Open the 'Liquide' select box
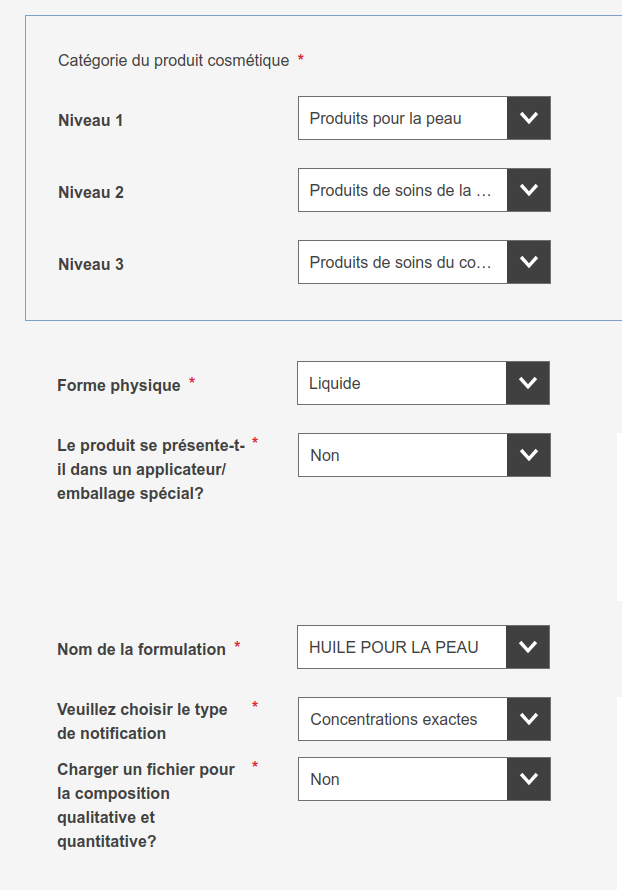This screenshot has height=890, width=622. tap(401, 383)
